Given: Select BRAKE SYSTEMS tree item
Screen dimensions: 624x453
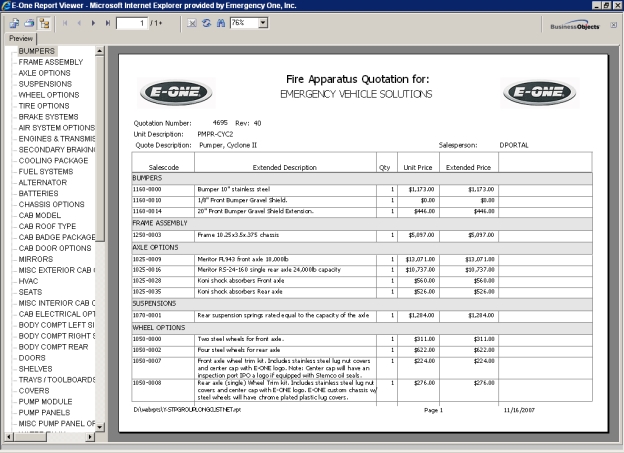Looking at the screenshot, I should 49,117.
